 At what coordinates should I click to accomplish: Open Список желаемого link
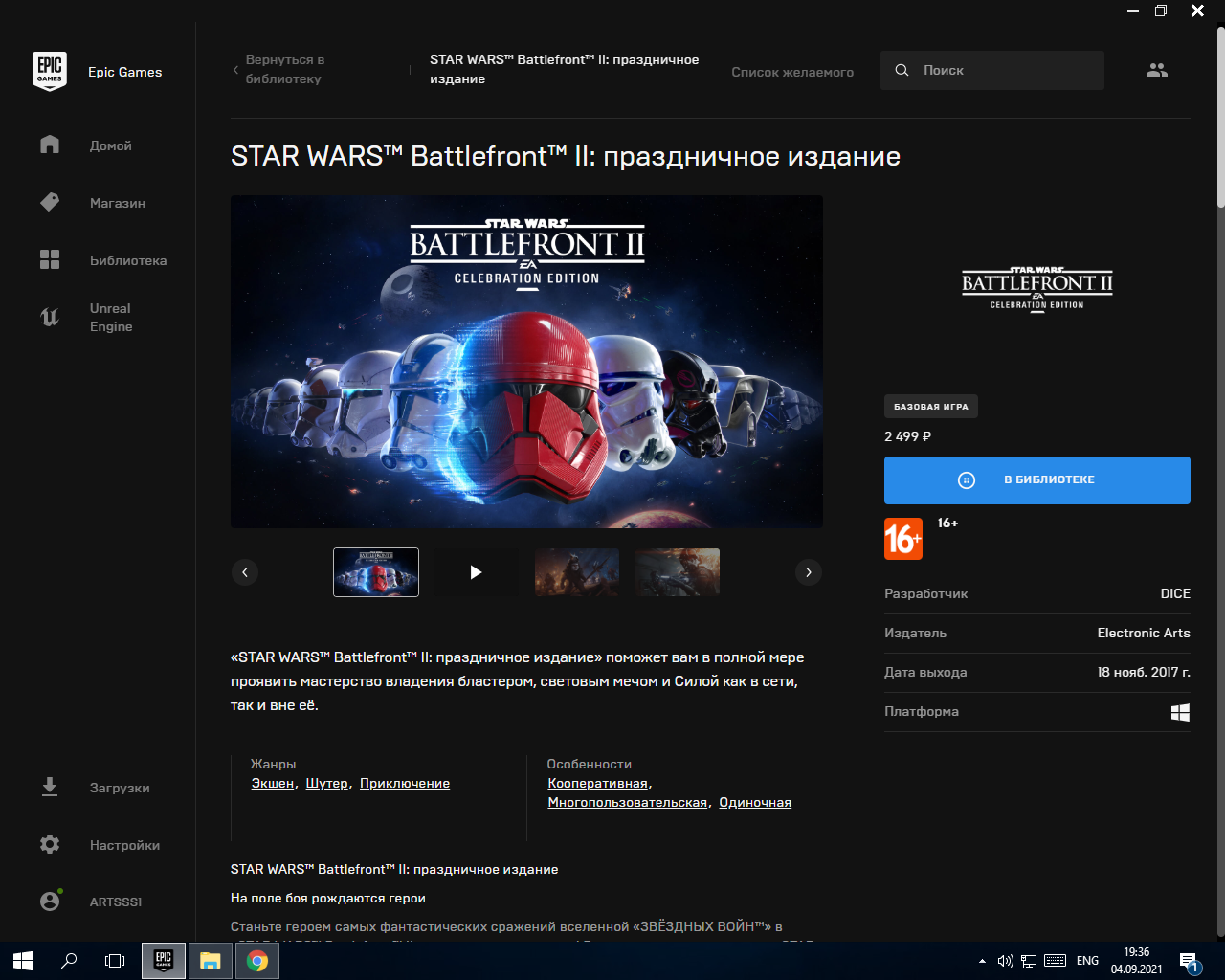[792, 72]
